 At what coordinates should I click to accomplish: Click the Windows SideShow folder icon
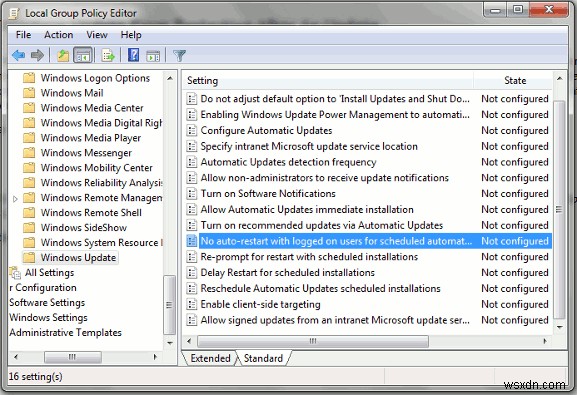click(29, 228)
